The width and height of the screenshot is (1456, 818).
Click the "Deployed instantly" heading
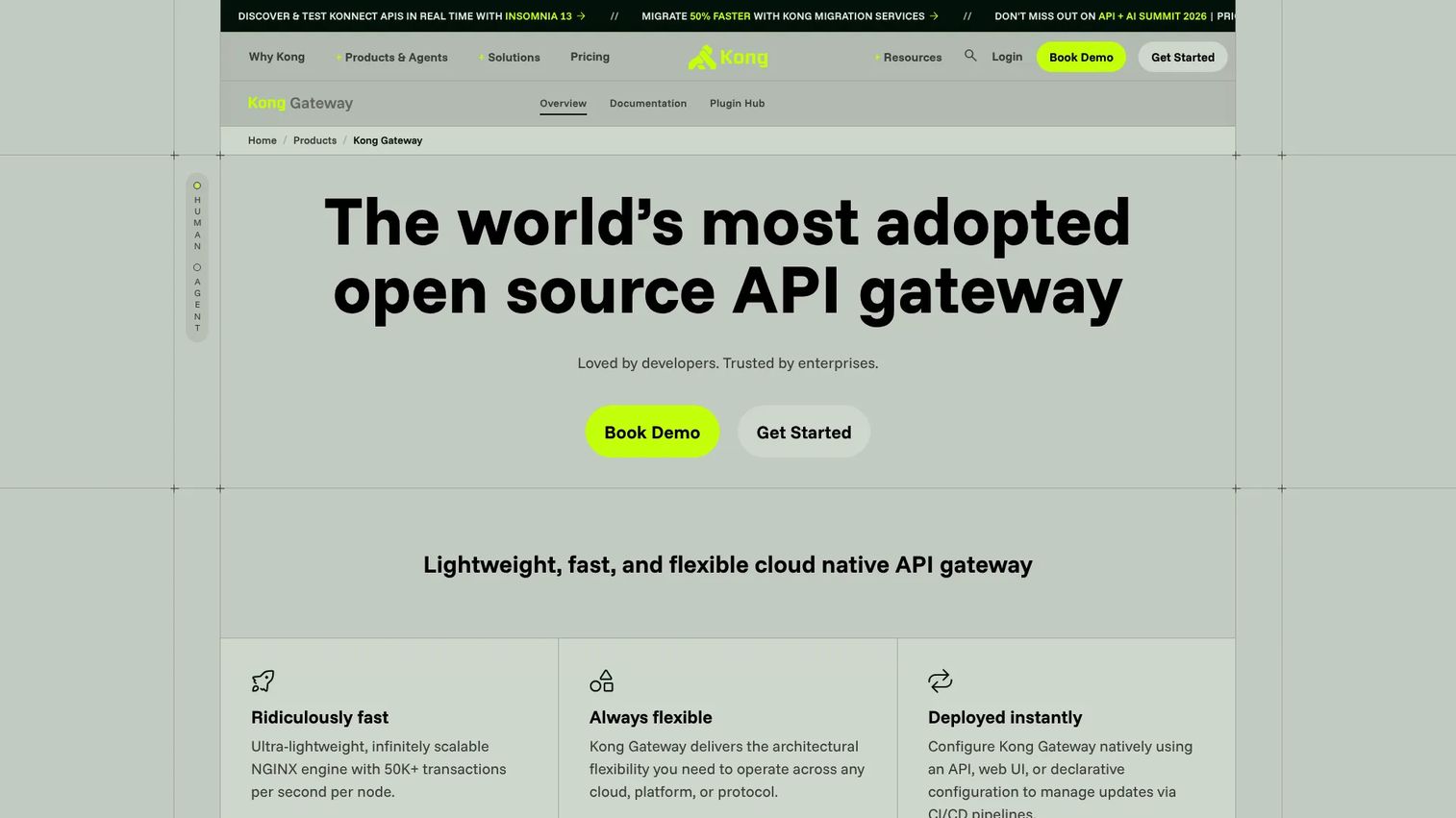1005,717
